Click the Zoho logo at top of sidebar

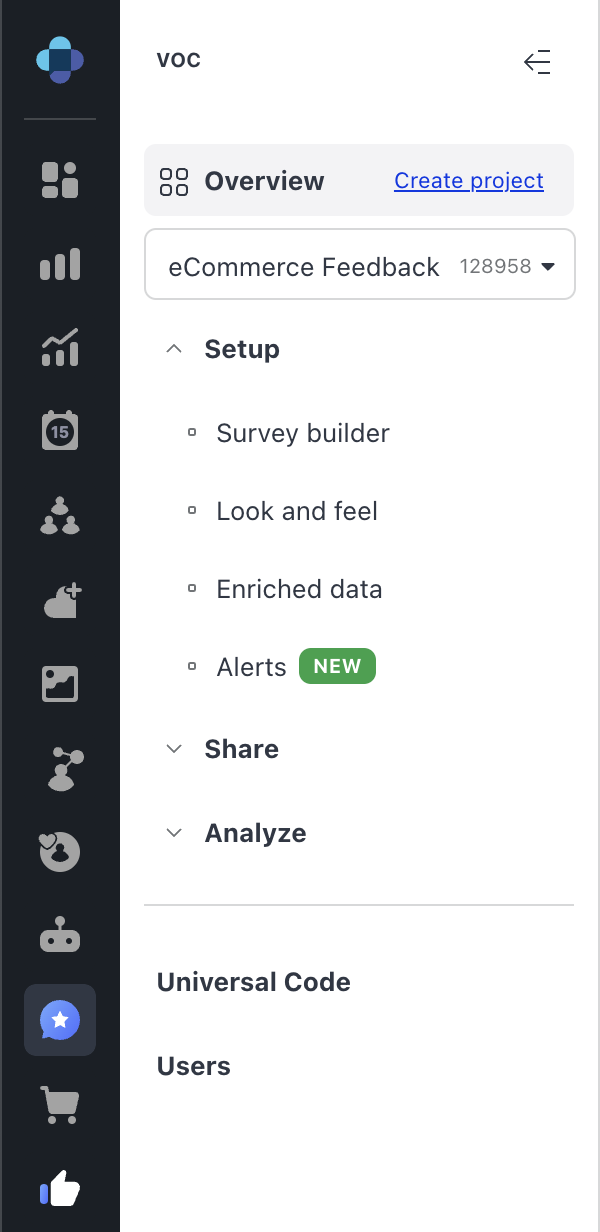60,60
